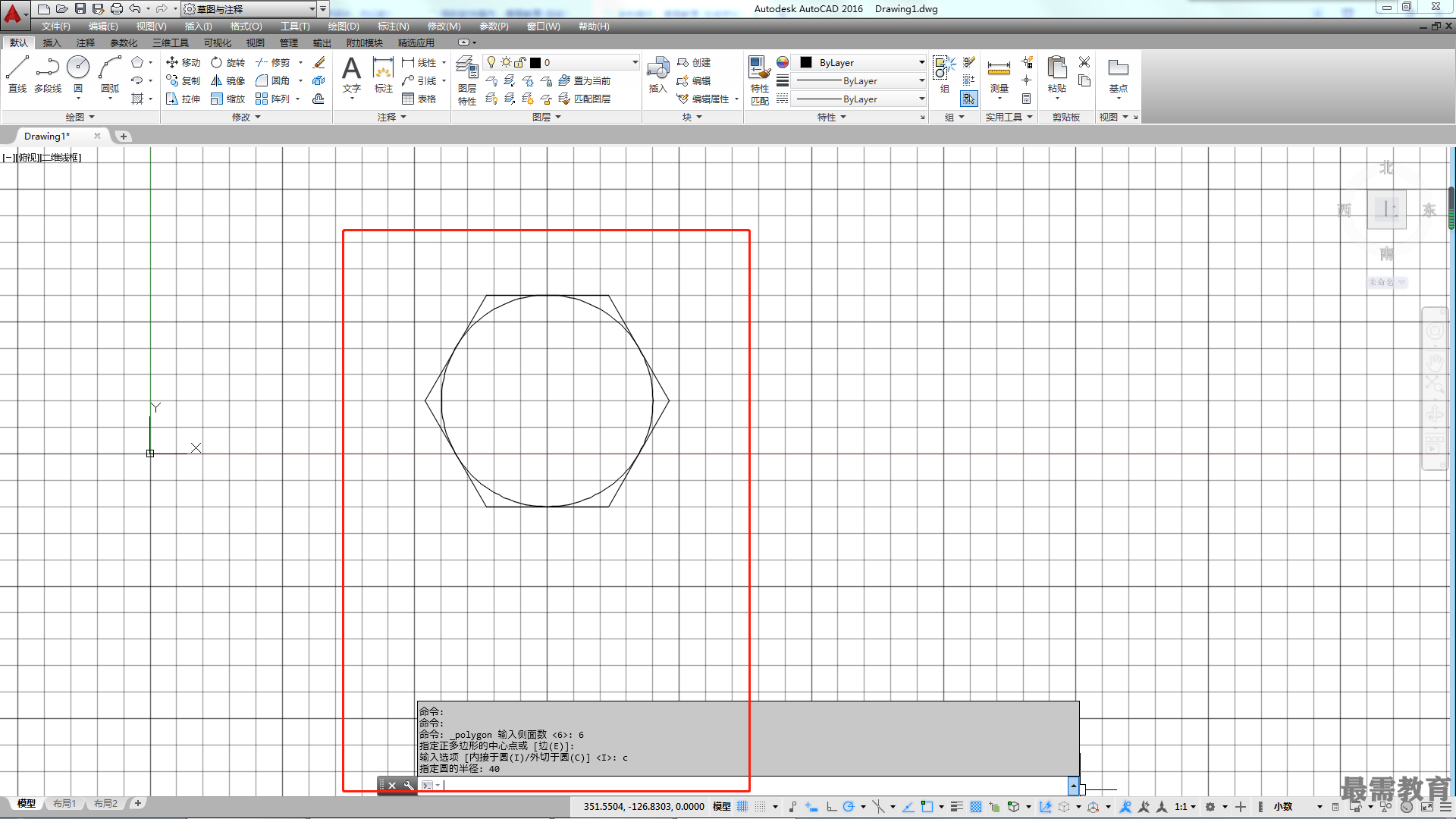Click the Save icon in quick access toolbar
The height and width of the screenshot is (819, 1456).
pos(80,9)
